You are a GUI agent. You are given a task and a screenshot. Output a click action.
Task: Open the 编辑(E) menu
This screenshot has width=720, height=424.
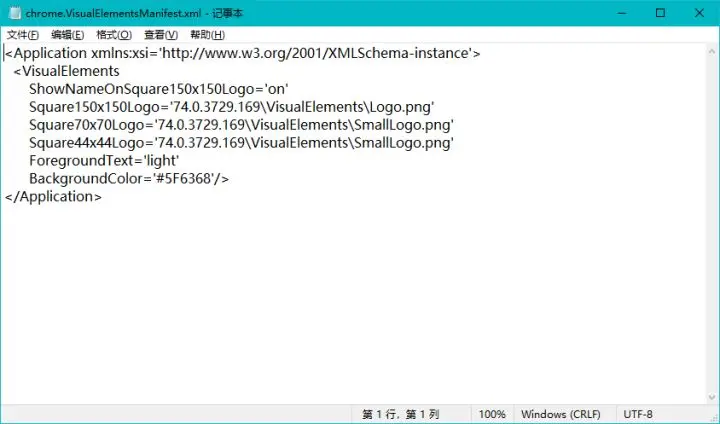coord(68,35)
